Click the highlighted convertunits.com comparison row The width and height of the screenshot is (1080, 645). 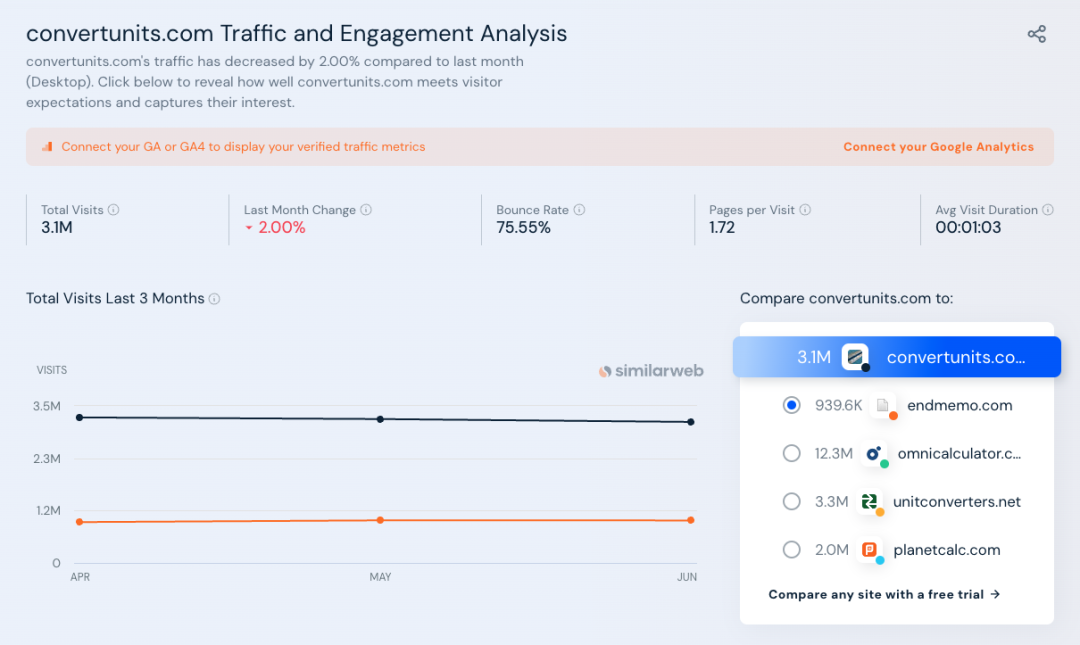(x=896, y=357)
